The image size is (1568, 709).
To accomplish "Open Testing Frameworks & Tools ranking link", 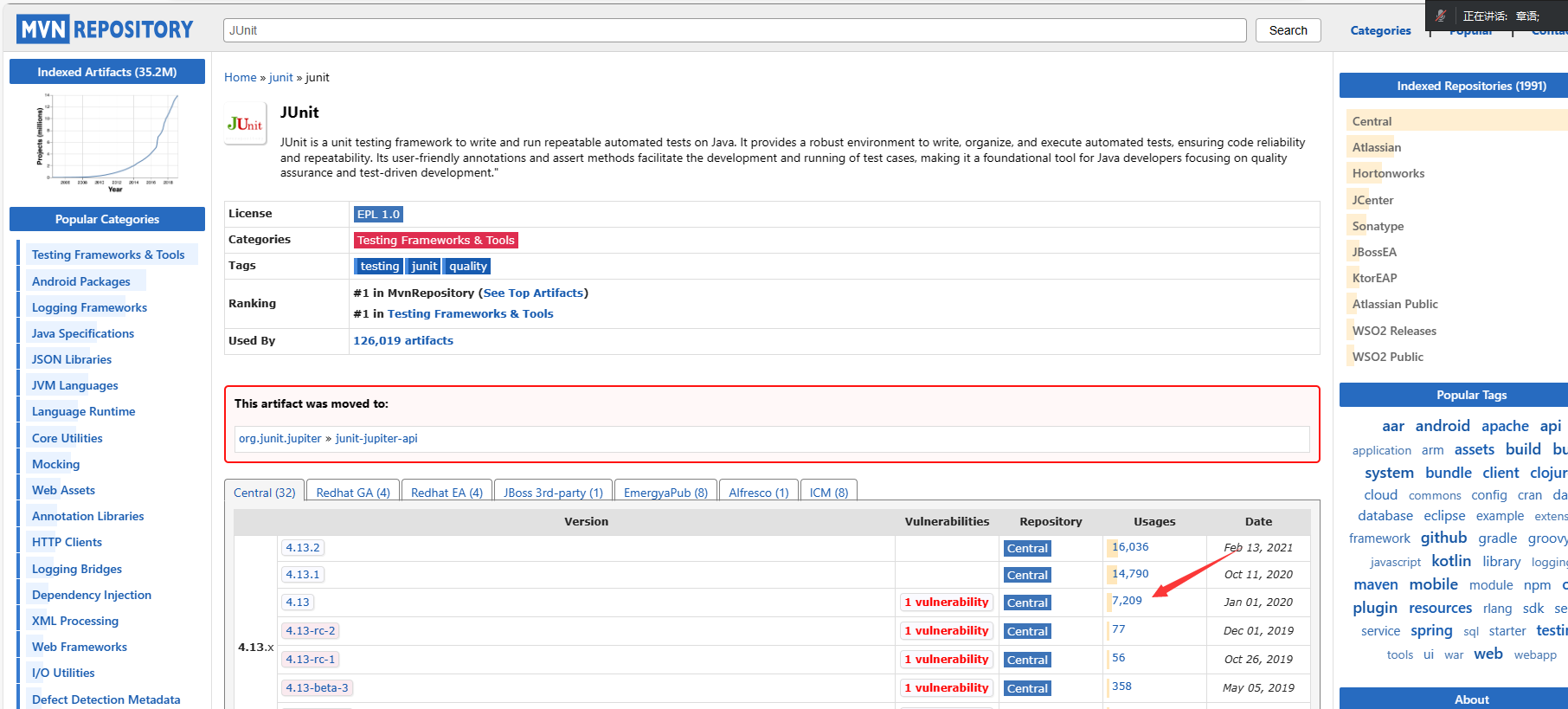I will point(470,313).
